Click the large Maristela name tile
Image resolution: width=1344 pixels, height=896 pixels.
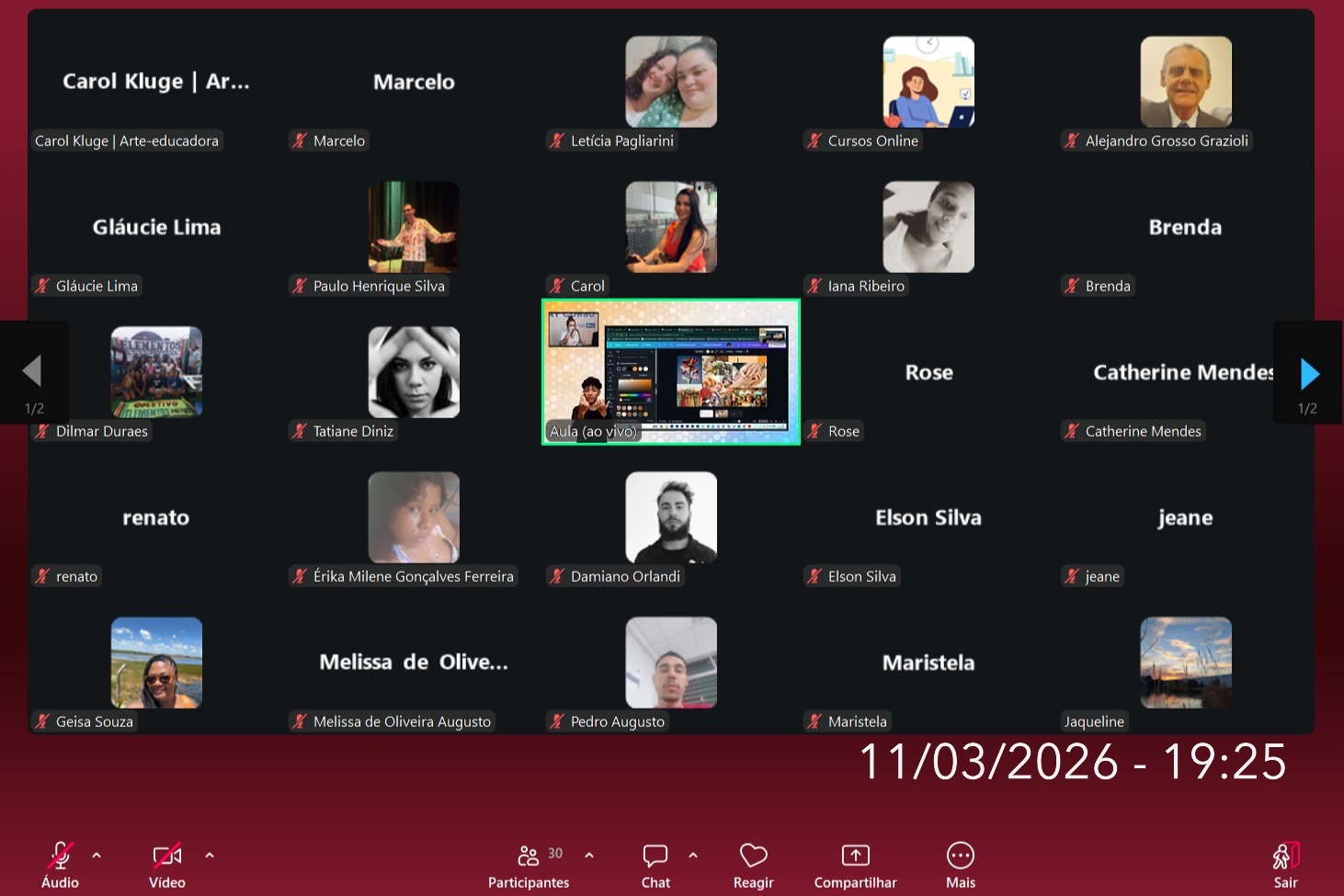928,663
